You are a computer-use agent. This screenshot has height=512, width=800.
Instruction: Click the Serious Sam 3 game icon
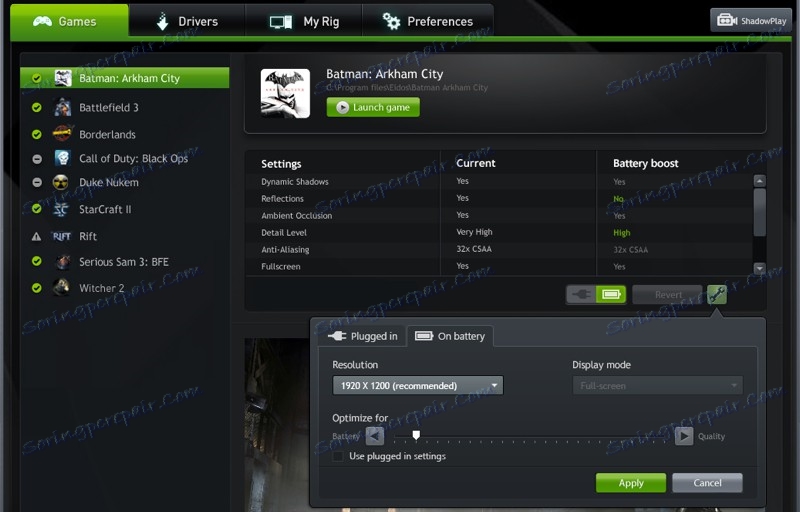pos(63,262)
